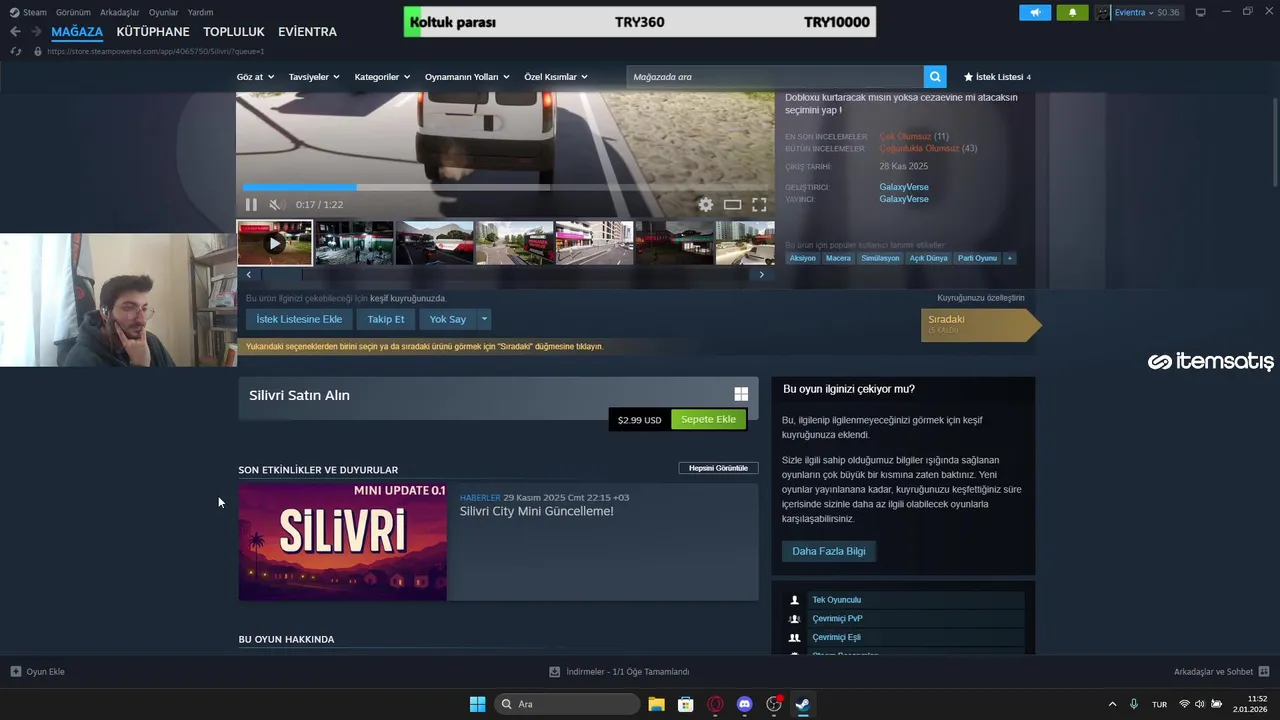Select first video thumbnail with play icon

(274, 243)
